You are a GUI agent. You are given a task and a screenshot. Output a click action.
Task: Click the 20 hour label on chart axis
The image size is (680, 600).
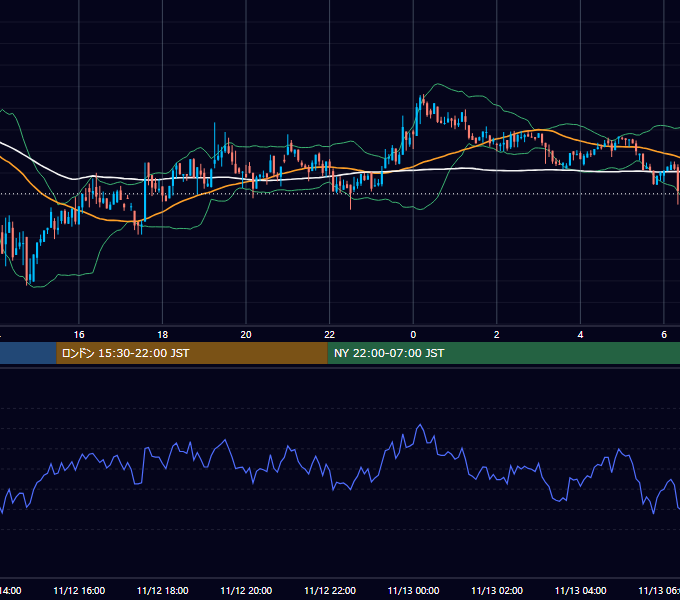point(246,335)
